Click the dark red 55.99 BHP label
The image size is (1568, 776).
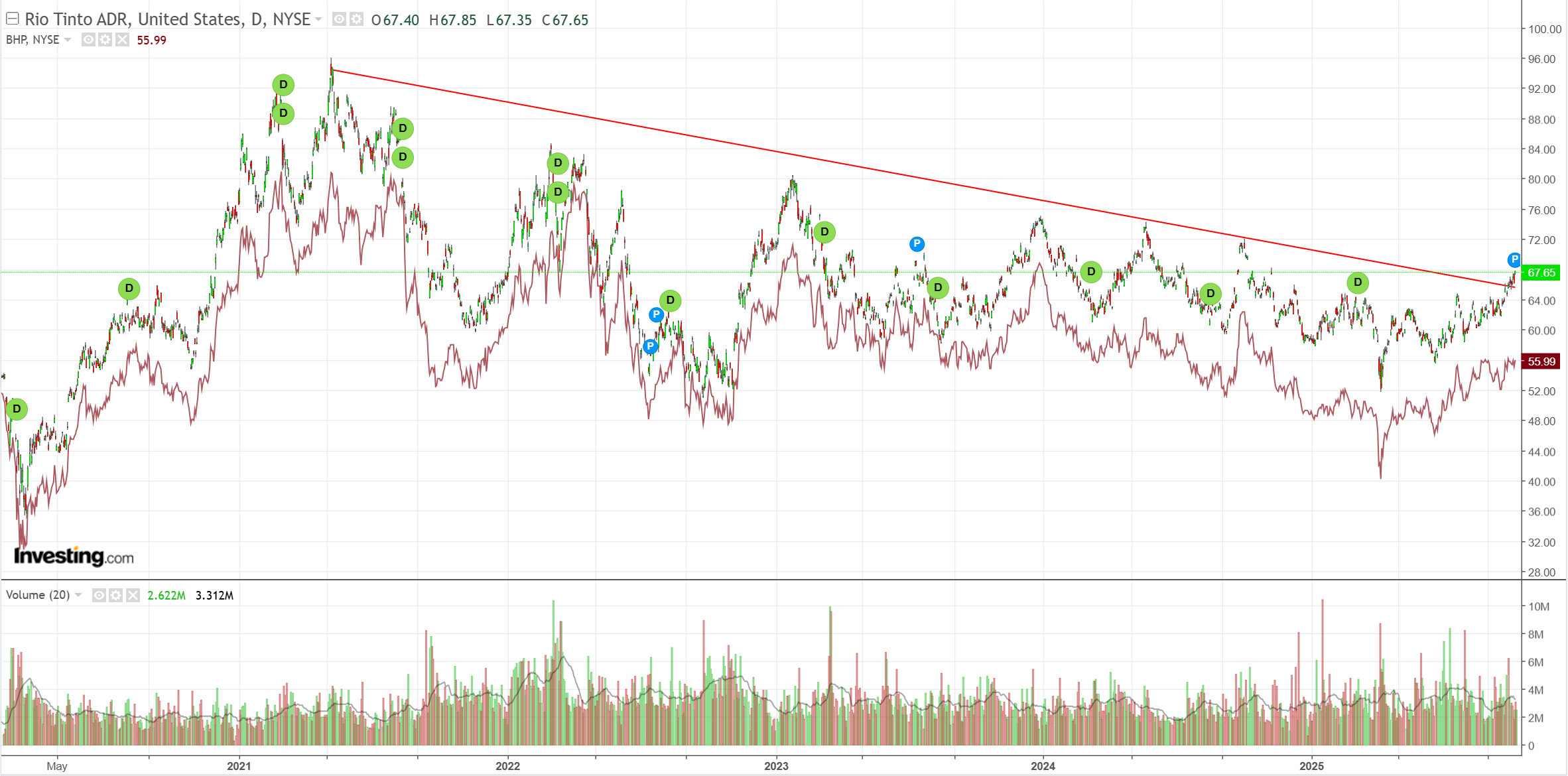1541,361
